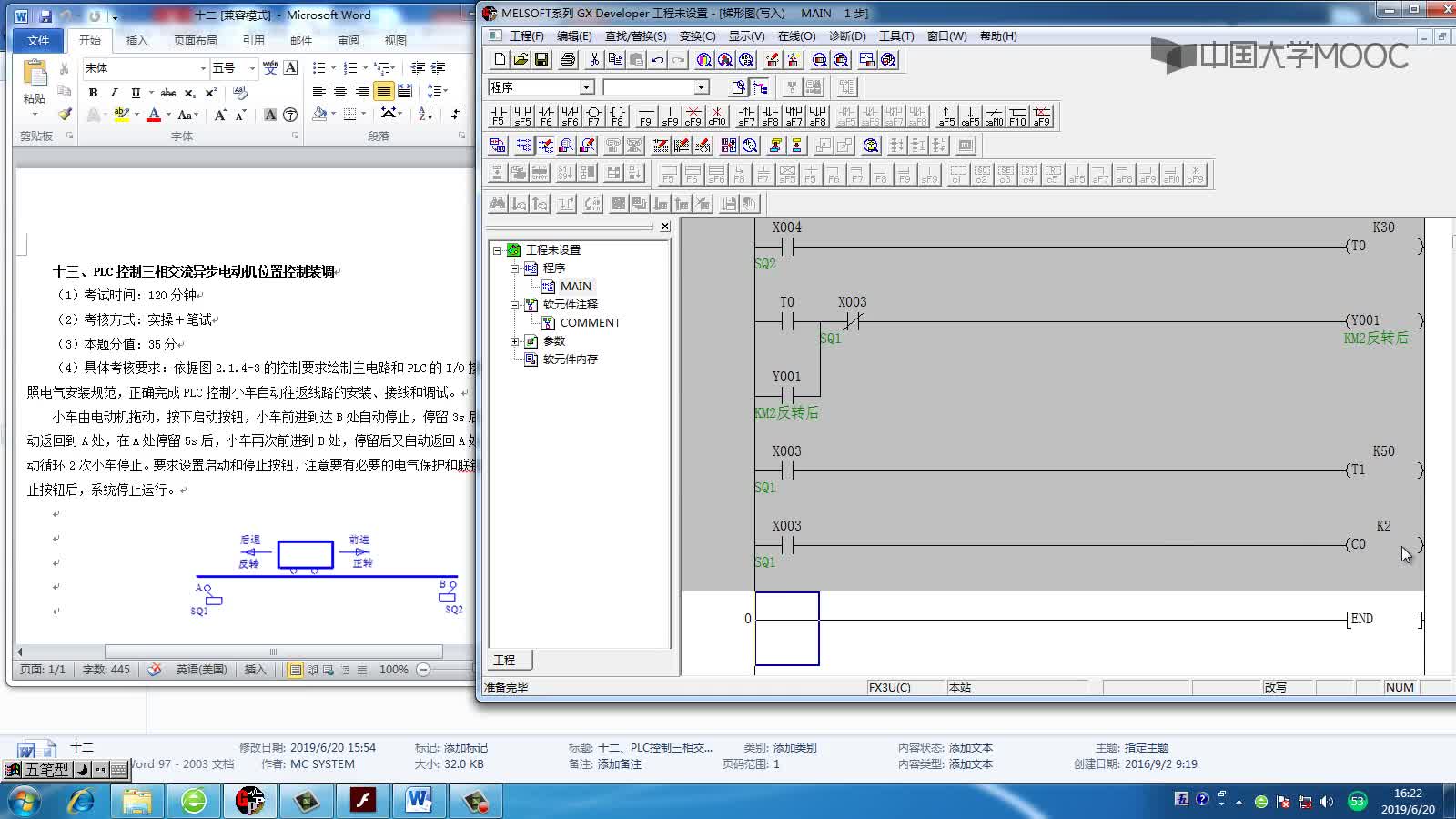Click yellow text highlight color button

pyautogui.click(x=121, y=115)
